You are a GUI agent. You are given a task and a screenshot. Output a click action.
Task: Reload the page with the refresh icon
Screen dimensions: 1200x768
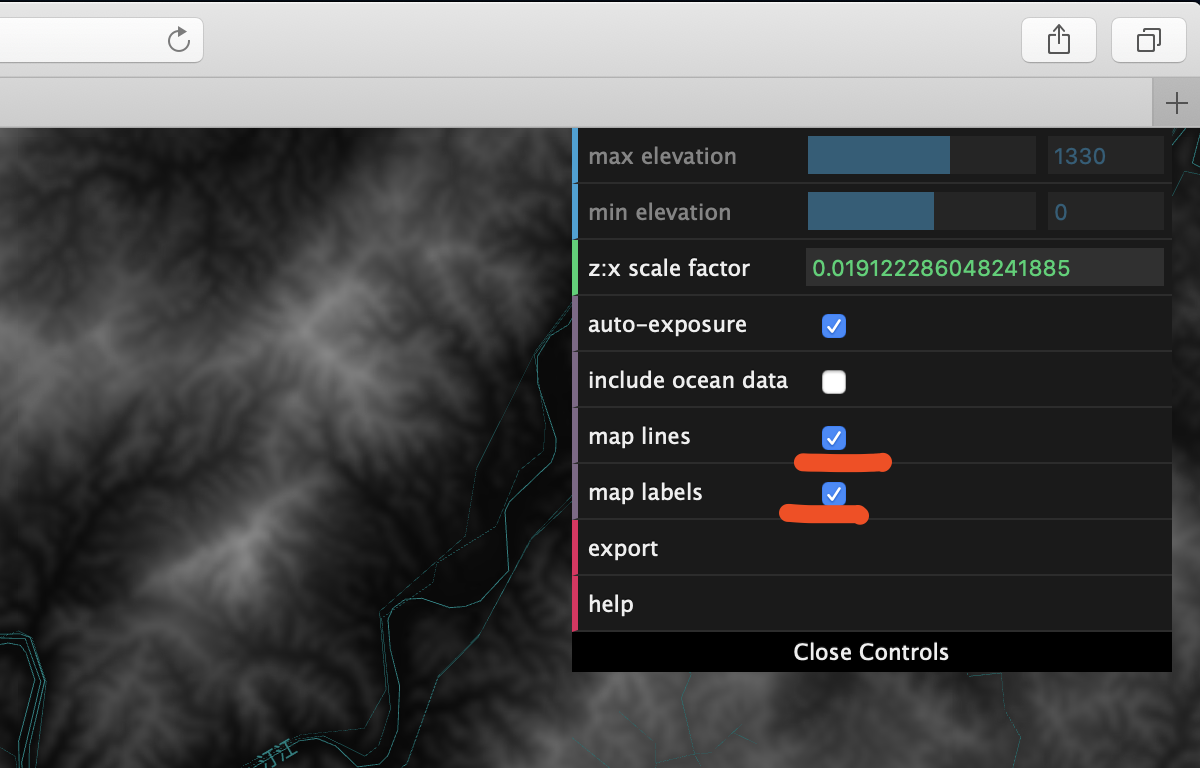coord(178,40)
